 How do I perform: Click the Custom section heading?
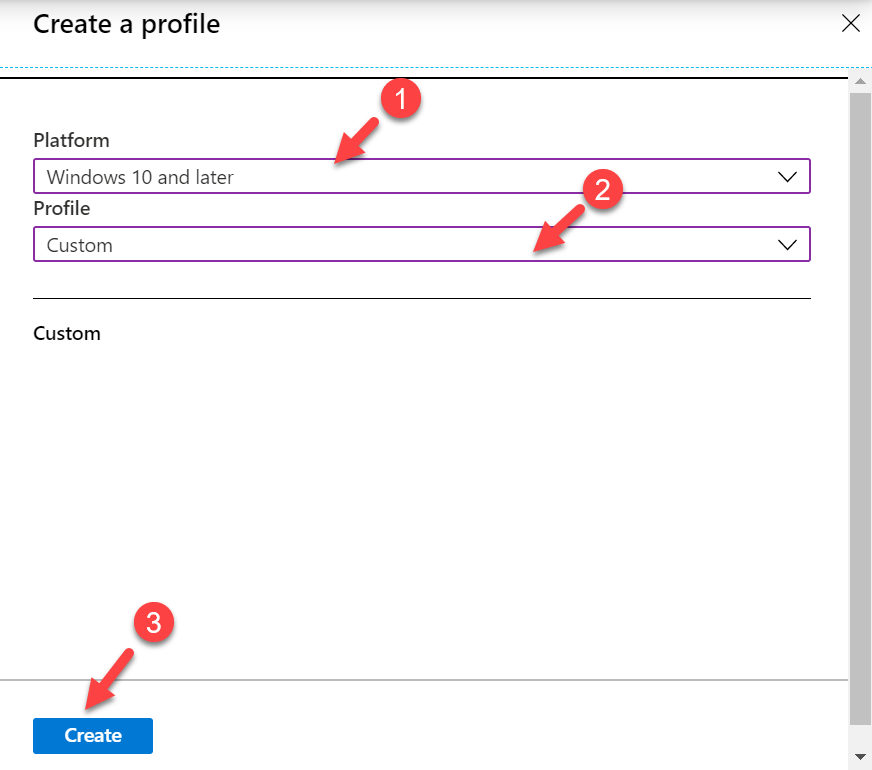pyautogui.click(x=67, y=334)
